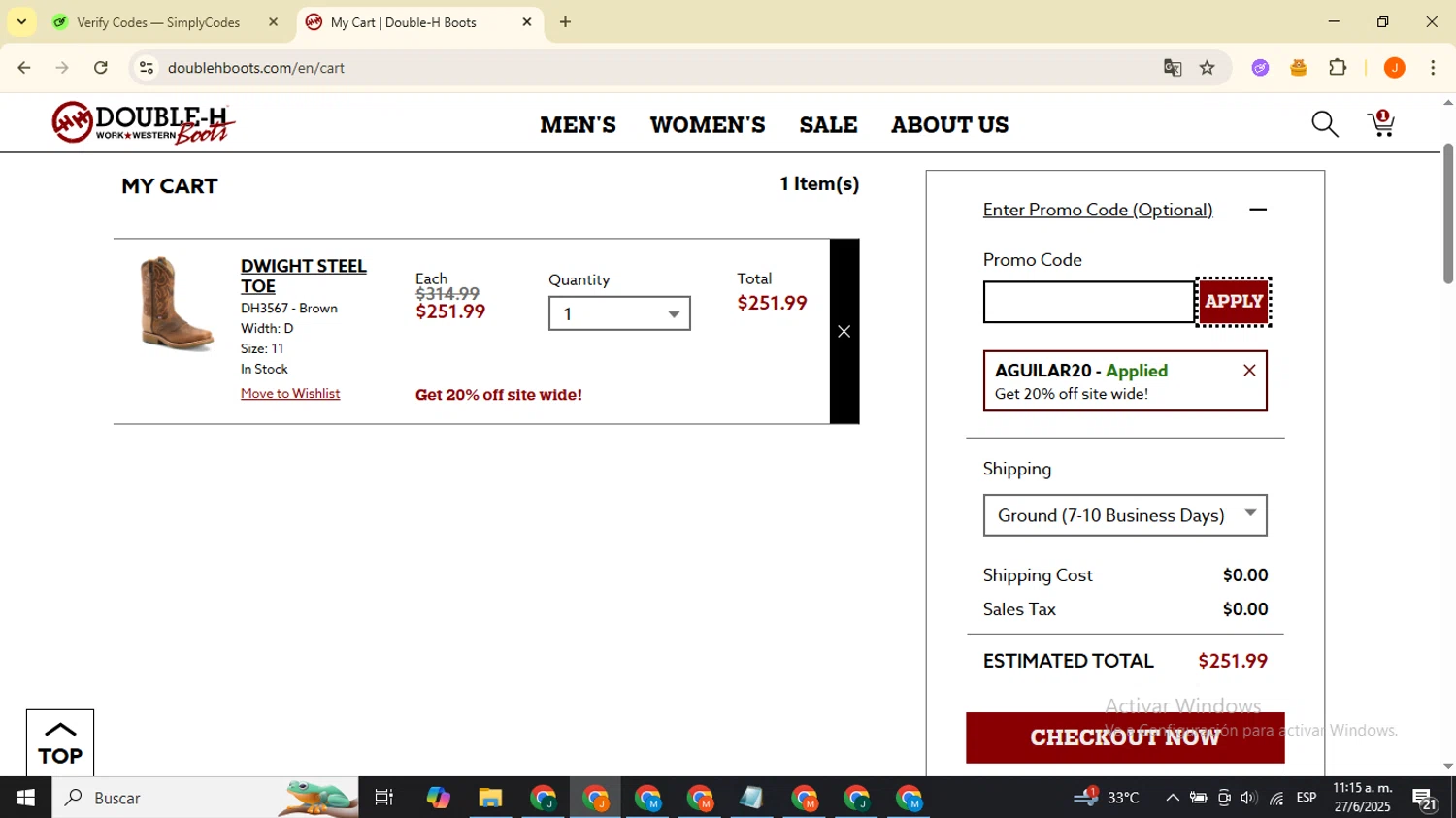Open Task View in taskbar
The width and height of the screenshot is (1456, 818).
pos(384,798)
